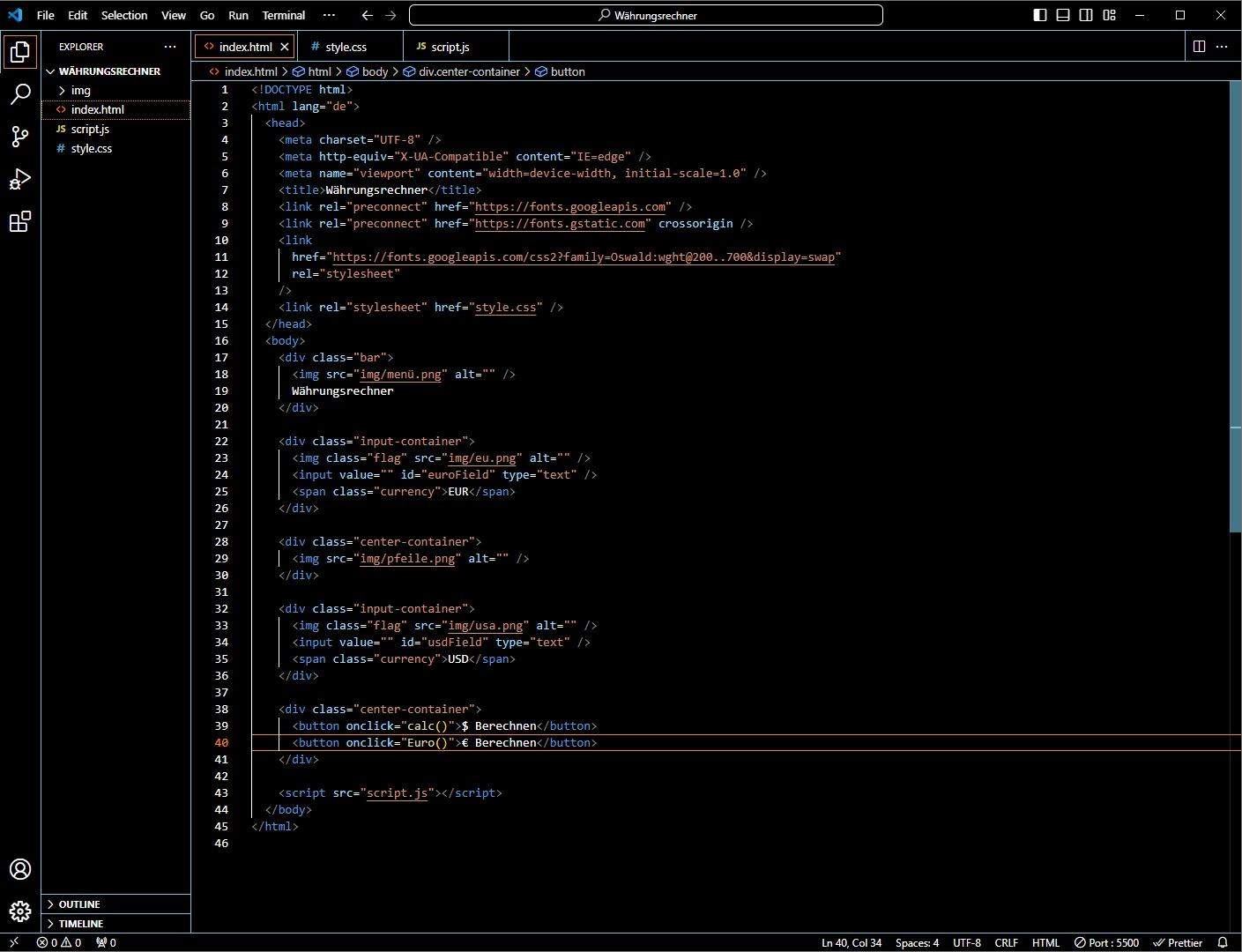This screenshot has height=952, width=1242.
Task: Click the ports forwarded status item
Action: (106, 942)
